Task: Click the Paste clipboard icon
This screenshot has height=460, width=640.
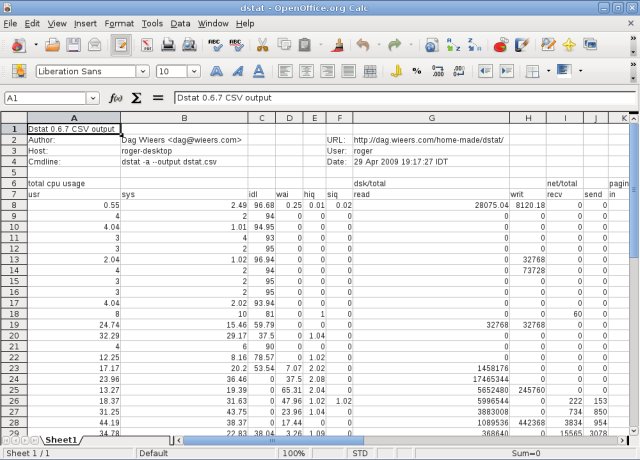Action: coord(305,45)
